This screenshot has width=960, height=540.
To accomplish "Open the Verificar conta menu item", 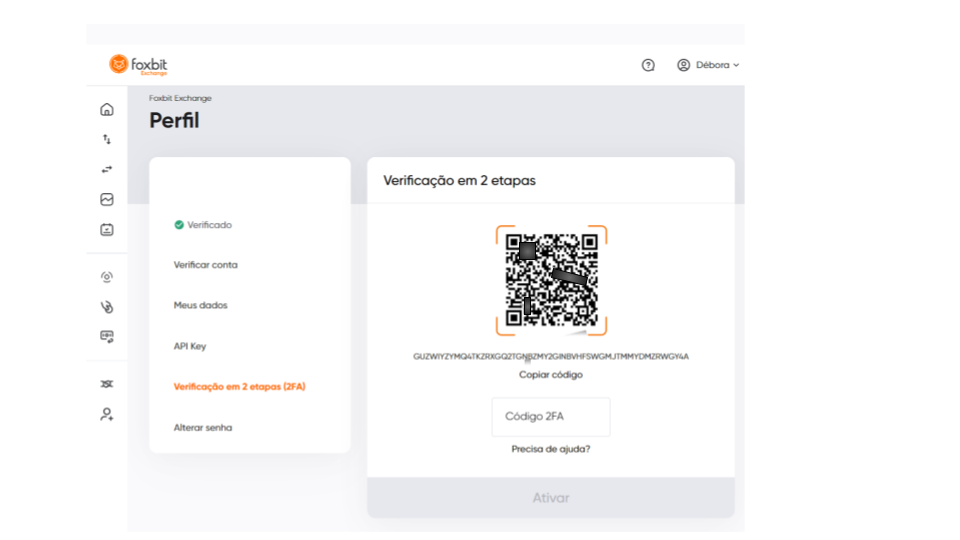I will [x=205, y=265].
